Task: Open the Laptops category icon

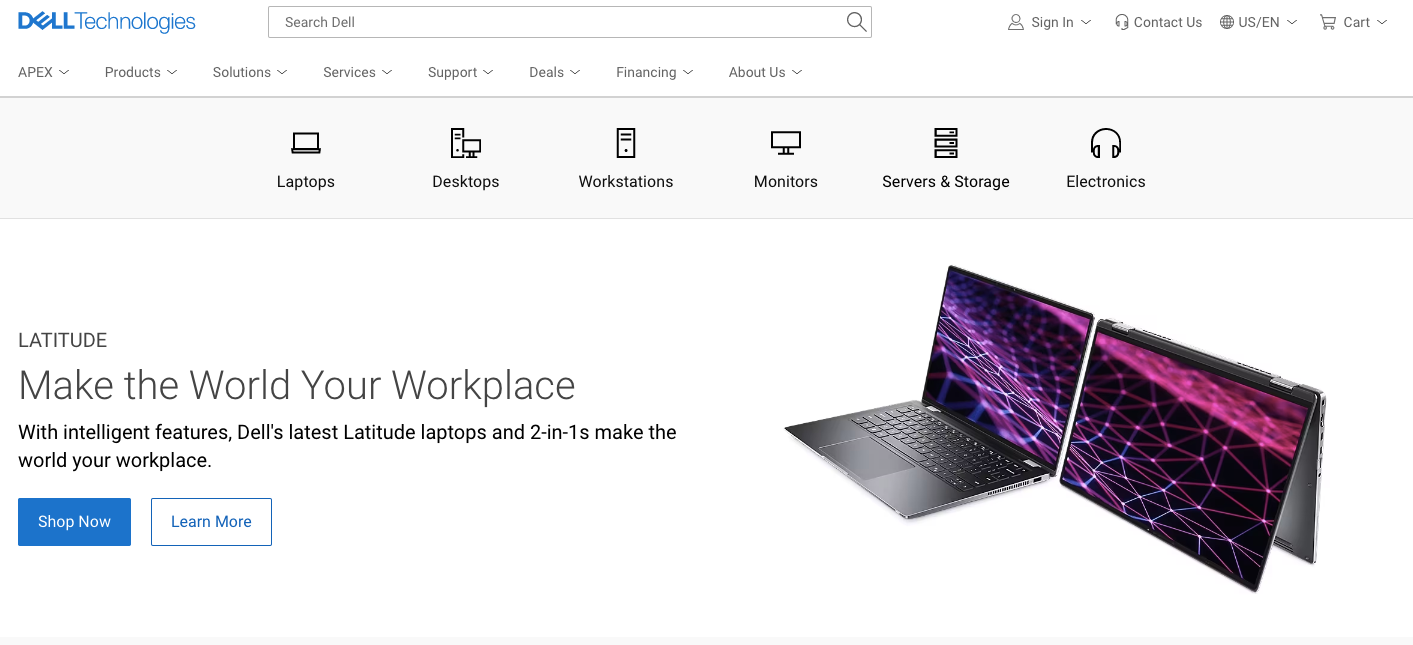Action: pyautogui.click(x=306, y=143)
